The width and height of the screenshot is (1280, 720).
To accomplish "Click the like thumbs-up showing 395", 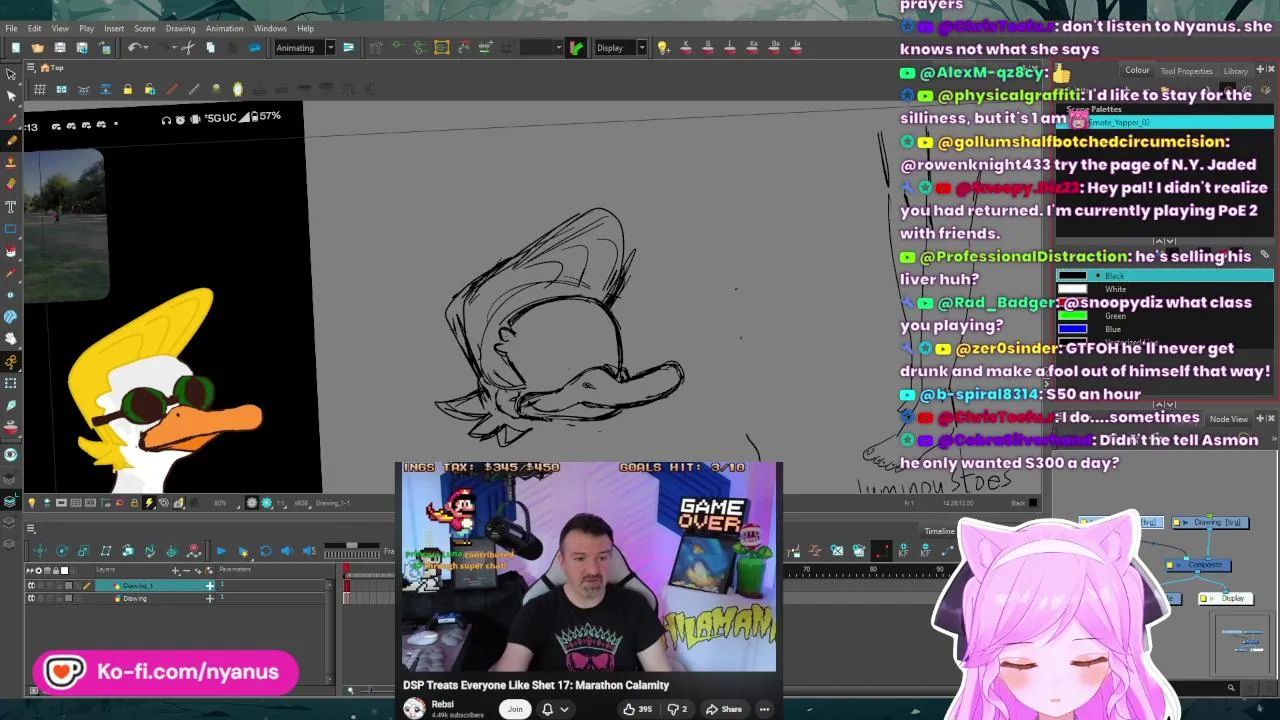I will click(x=636, y=709).
